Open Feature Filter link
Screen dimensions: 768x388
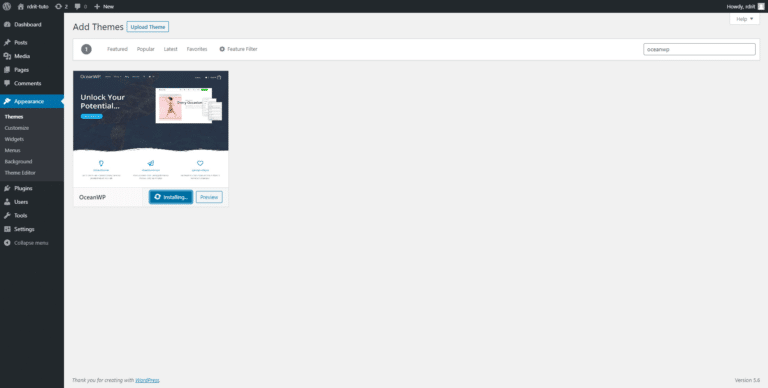238,49
